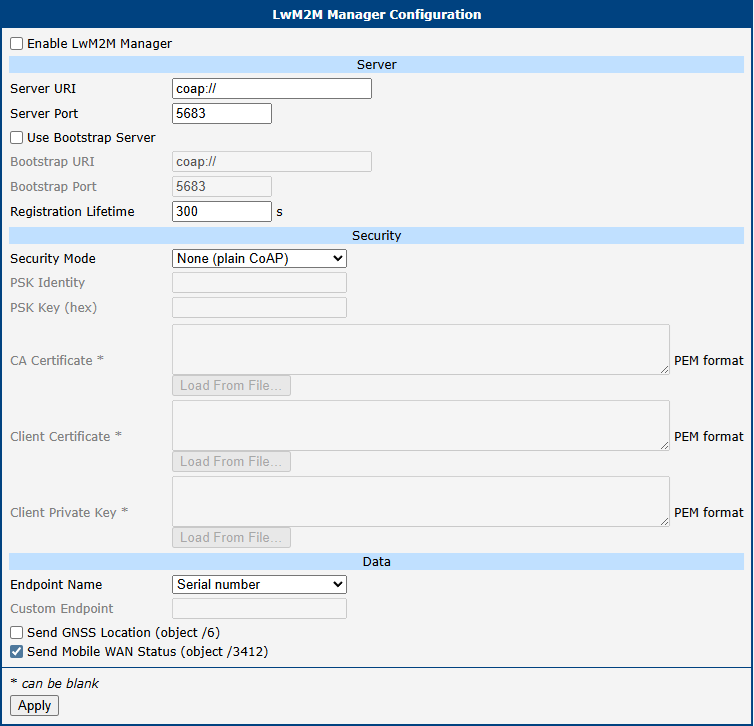Click the 'Use Bootstrap Server' label text
Image resolution: width=754 pixels, height=726 pixels.
(91, 138)
